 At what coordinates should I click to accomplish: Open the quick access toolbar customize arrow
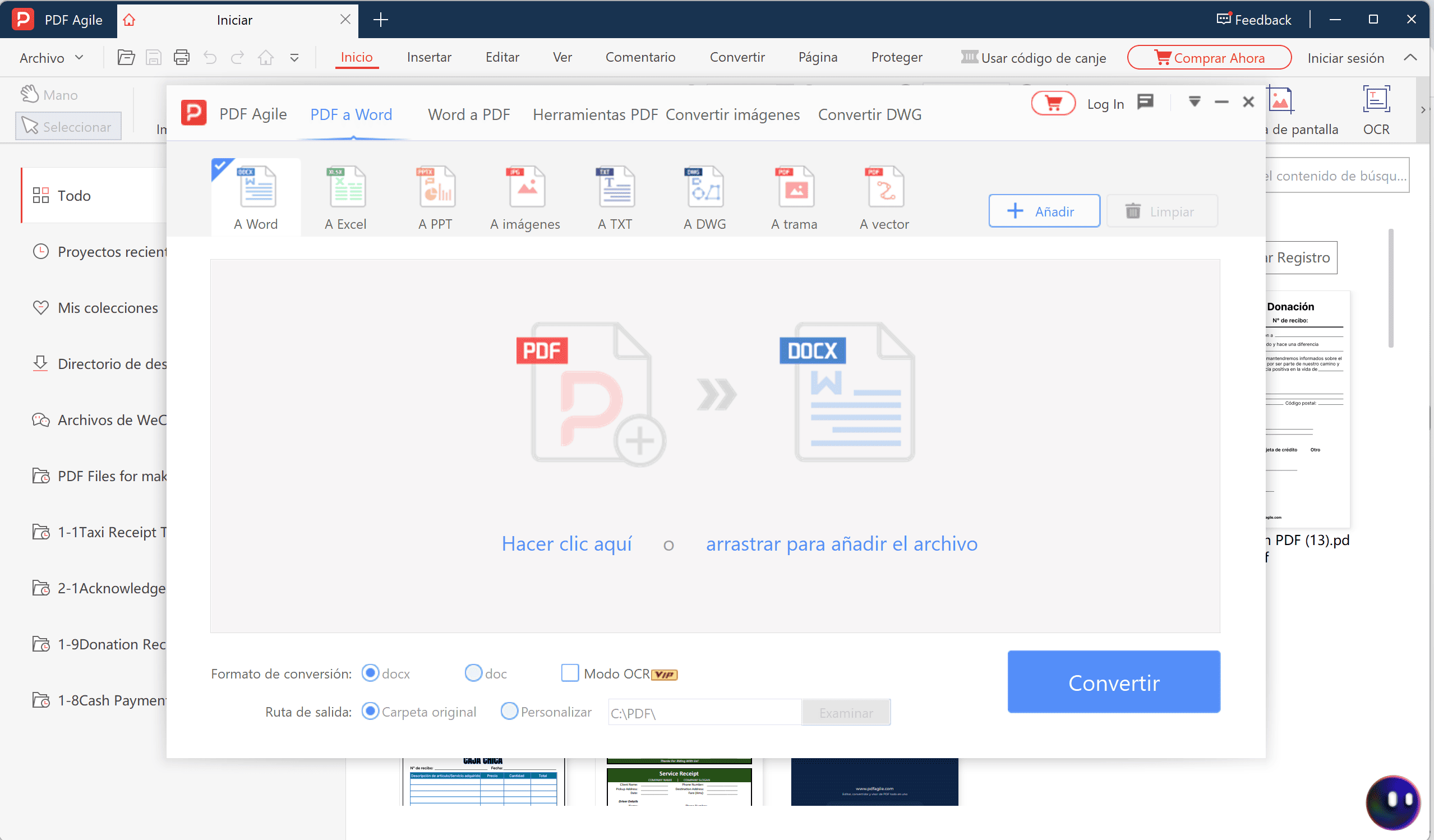pyautogui.click(x=294, y=58)
